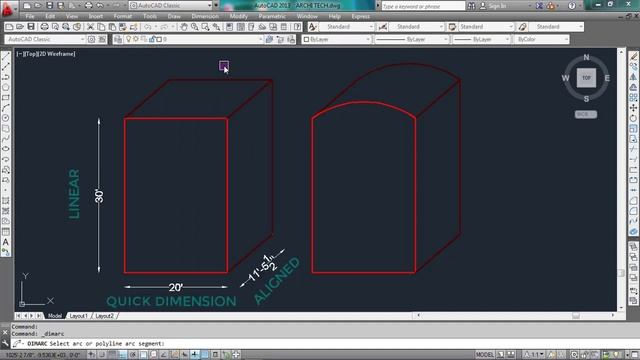Toggle Object Snap in status bar
Image resolution: width=640 pixels, height=360 pixels.
pyautogui.click(x=143, y=355)
